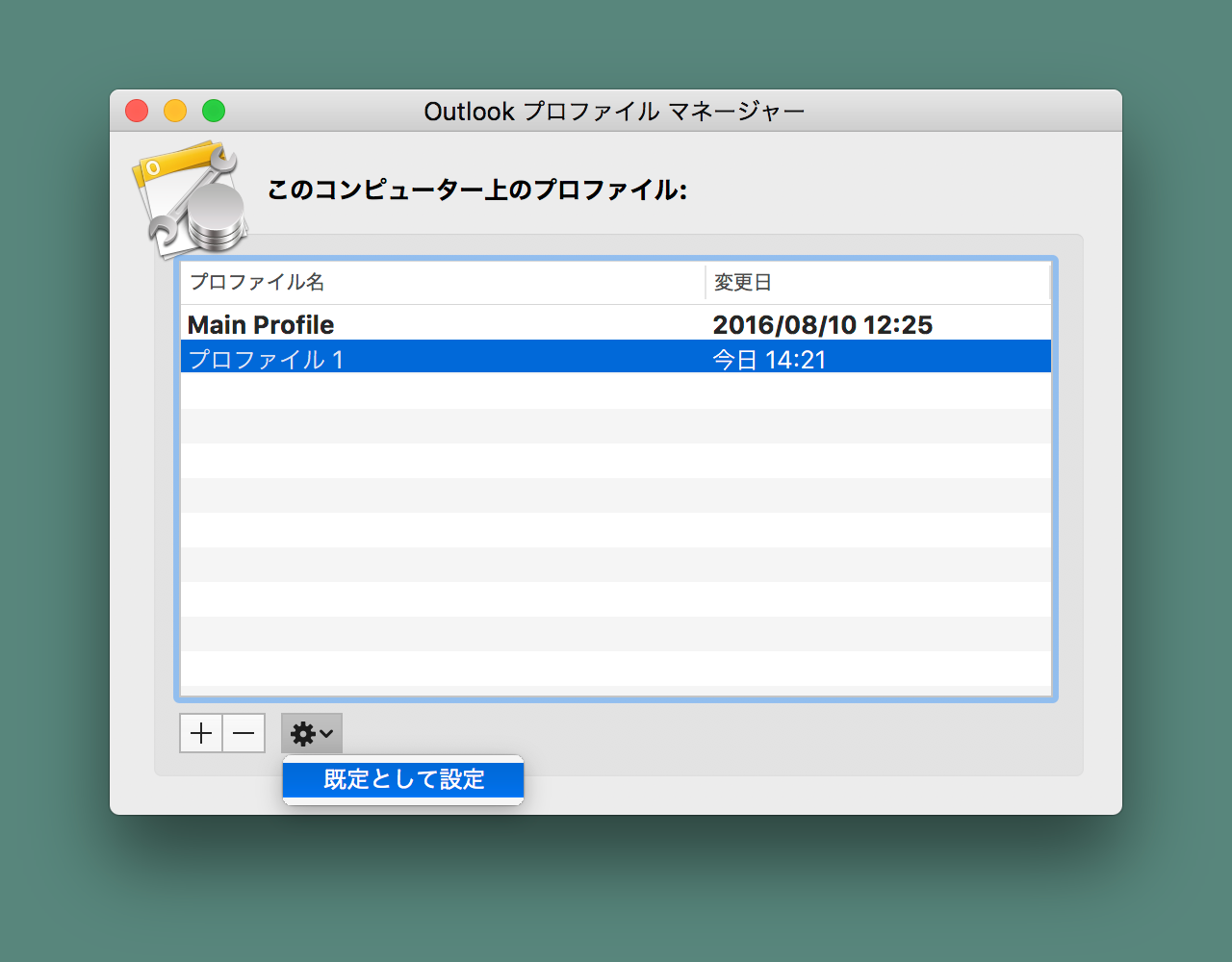1232x962 pixels.
Task: Zoom the window with the green button
Action: point(214,111)
